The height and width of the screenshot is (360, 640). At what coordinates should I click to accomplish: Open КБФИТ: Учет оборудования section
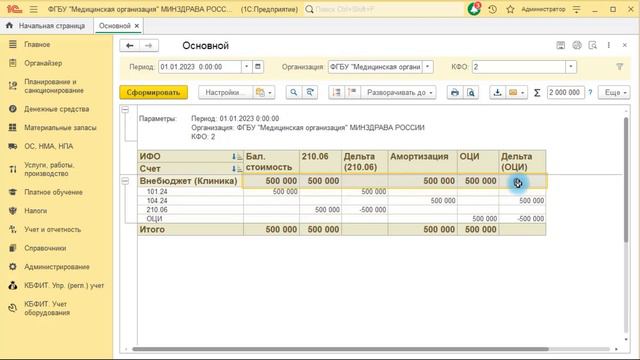(x=47, y=308)
